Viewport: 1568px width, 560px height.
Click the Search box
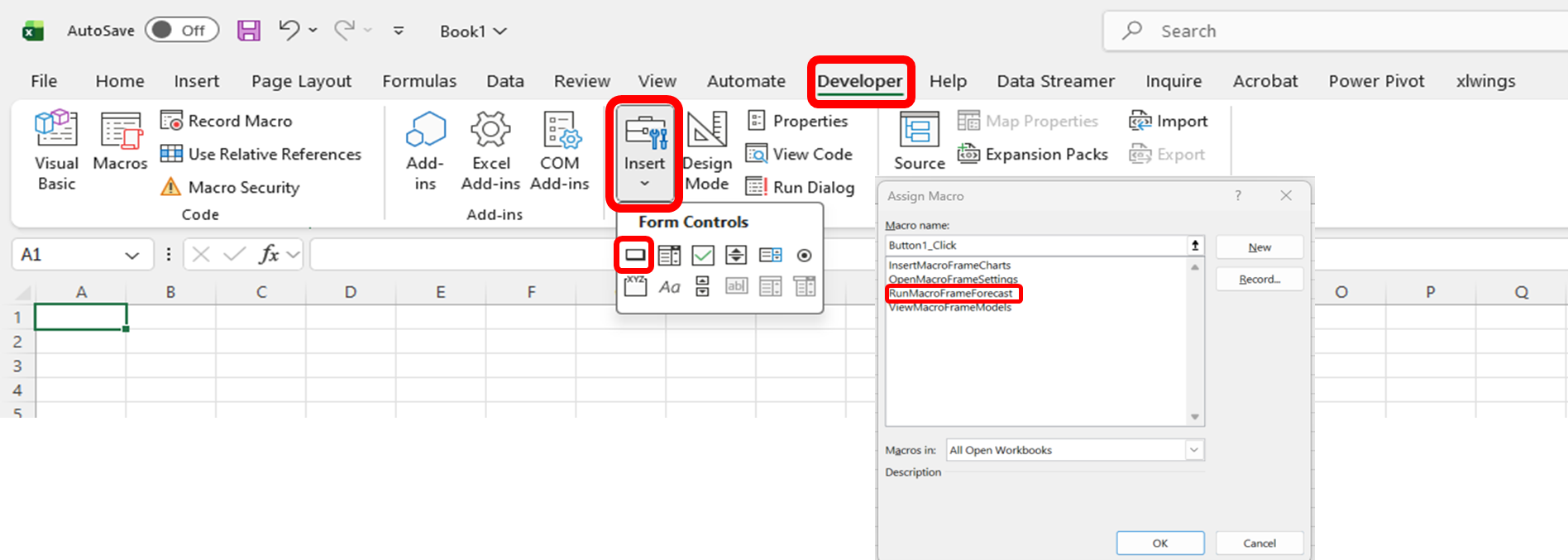[x=1335, y=31]
